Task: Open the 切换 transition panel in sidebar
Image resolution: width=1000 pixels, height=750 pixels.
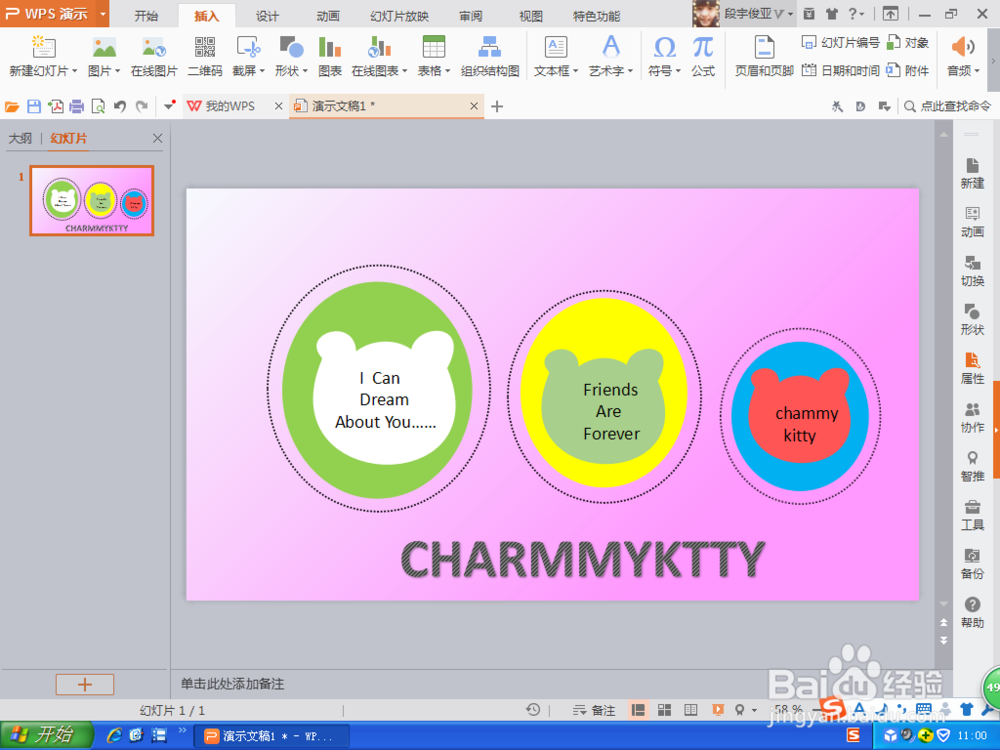Action: (972, 271)
